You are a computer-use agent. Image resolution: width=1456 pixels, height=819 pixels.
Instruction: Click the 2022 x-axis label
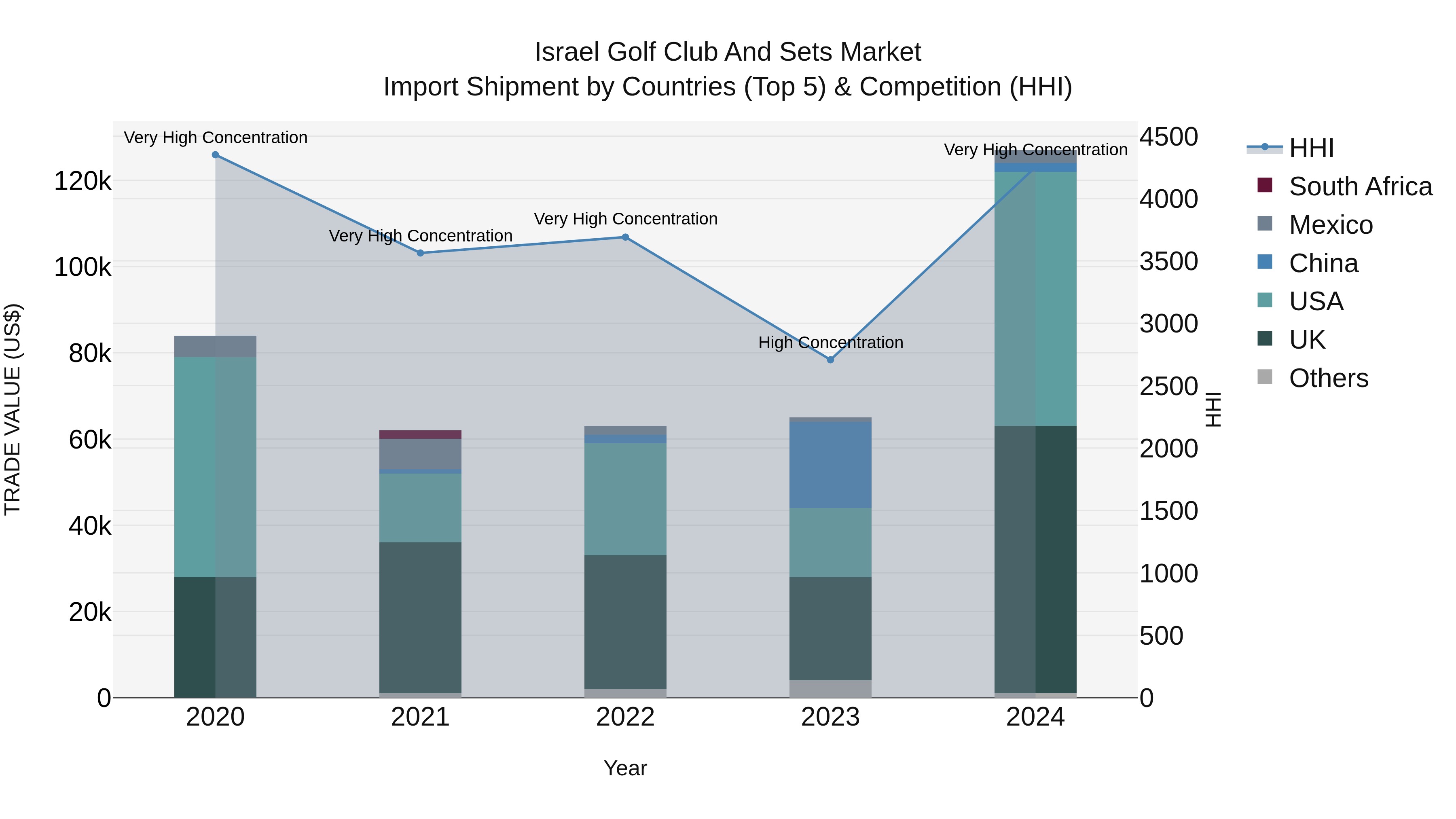[x=625, y=717]
